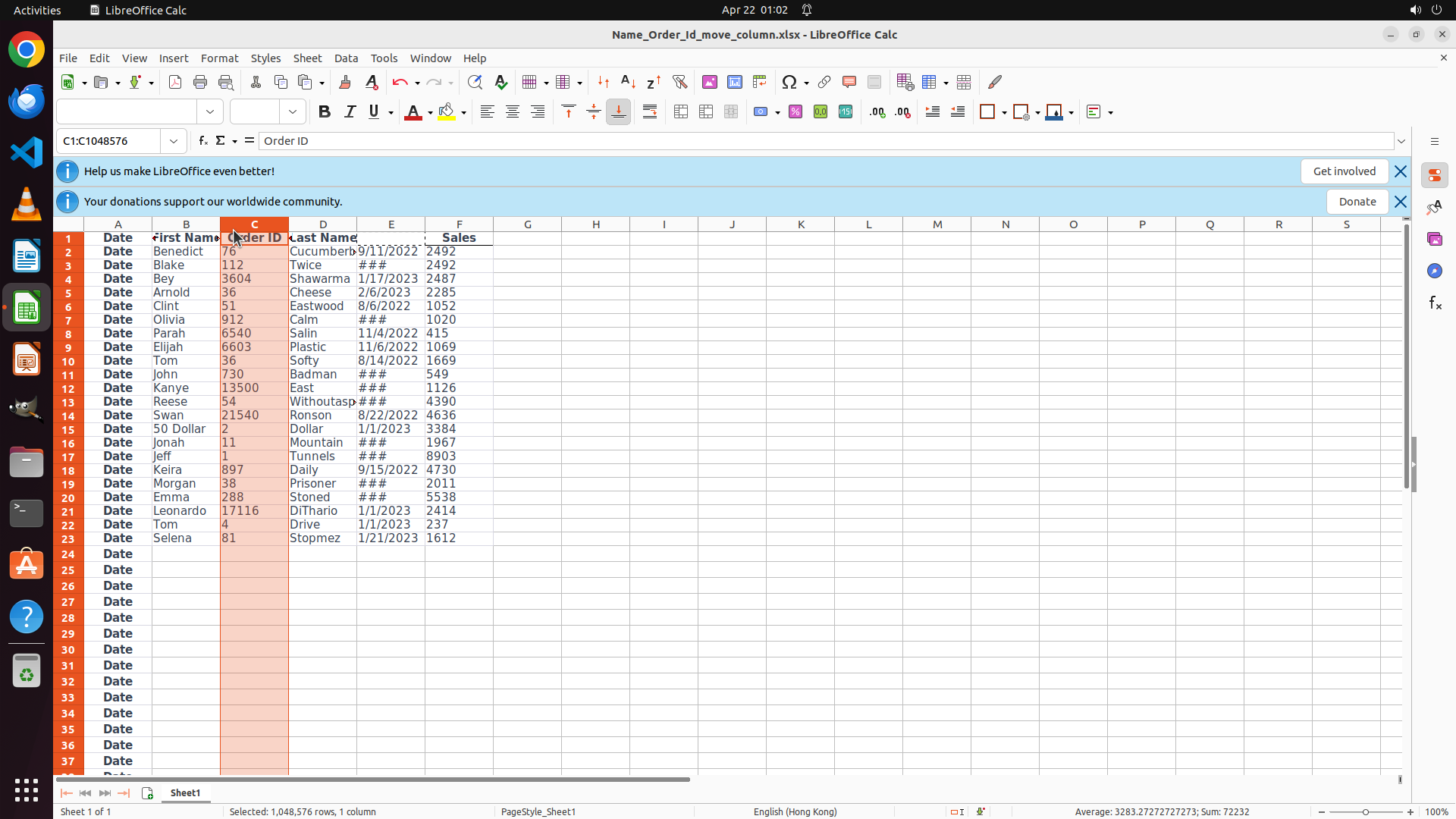Click Clone Formatting paintbrush icon
The width and height of the screenshot is (1456, 819).
[x=344, y=82]
